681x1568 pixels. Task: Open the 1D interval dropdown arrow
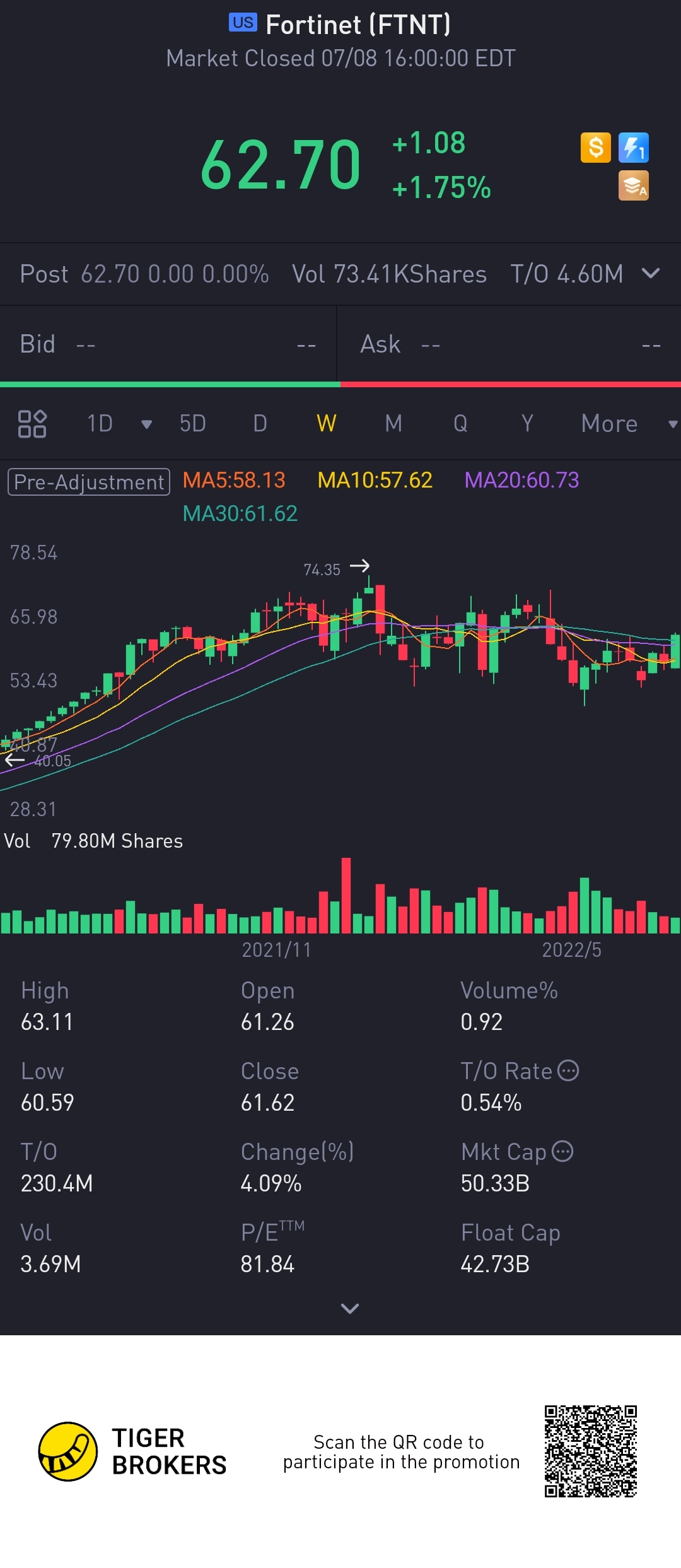[x=146, y=424]
